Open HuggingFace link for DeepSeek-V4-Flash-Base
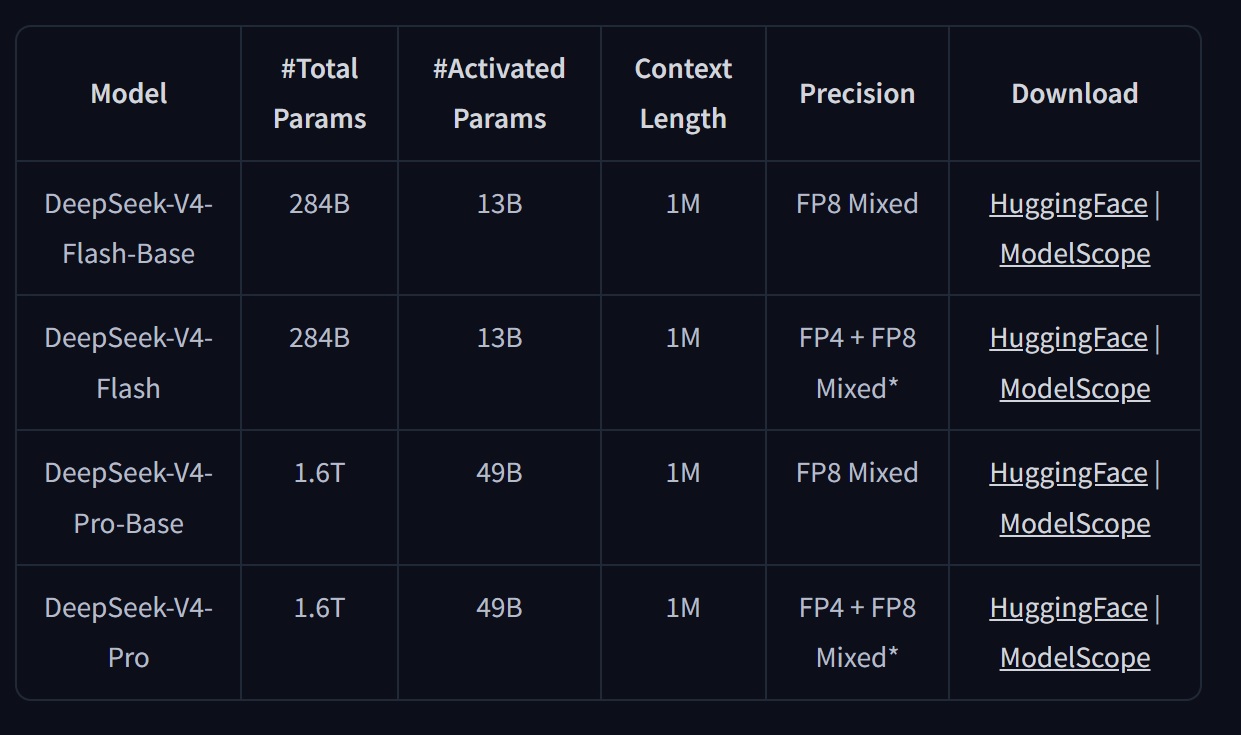 (x=1068, y=204)
